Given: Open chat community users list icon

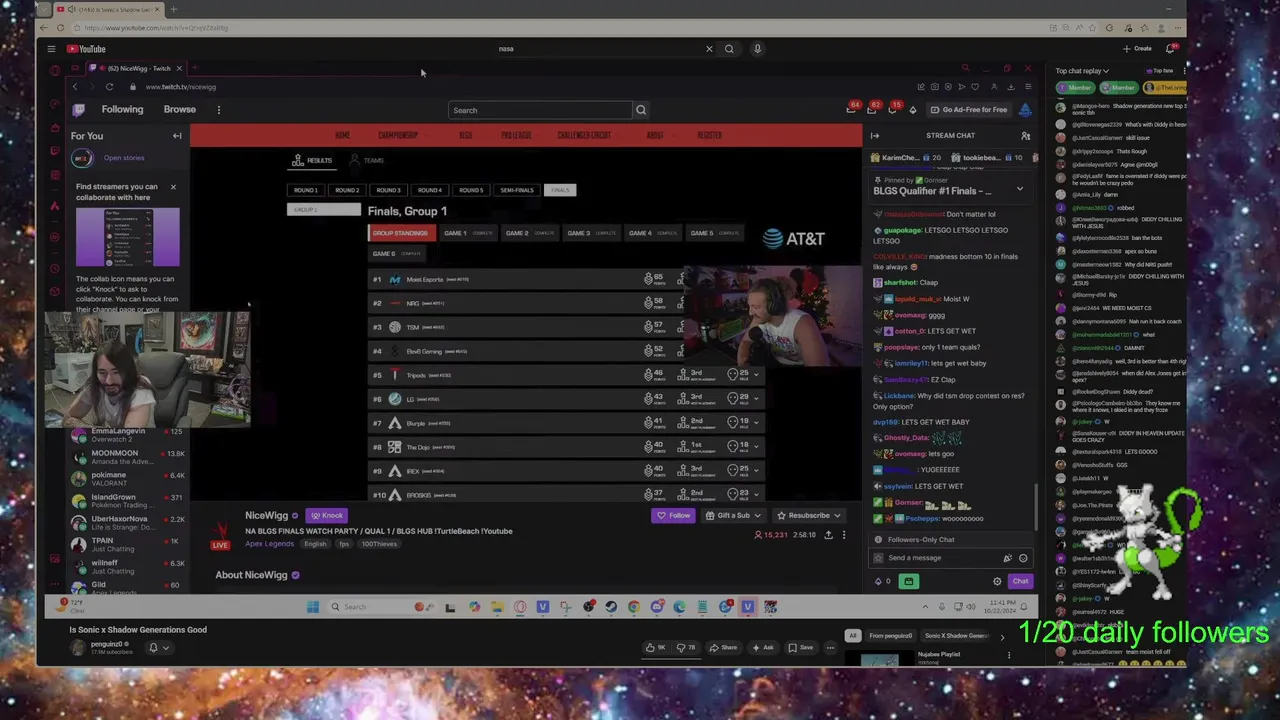Looking at the screenshot, I should coord(1025,136).
